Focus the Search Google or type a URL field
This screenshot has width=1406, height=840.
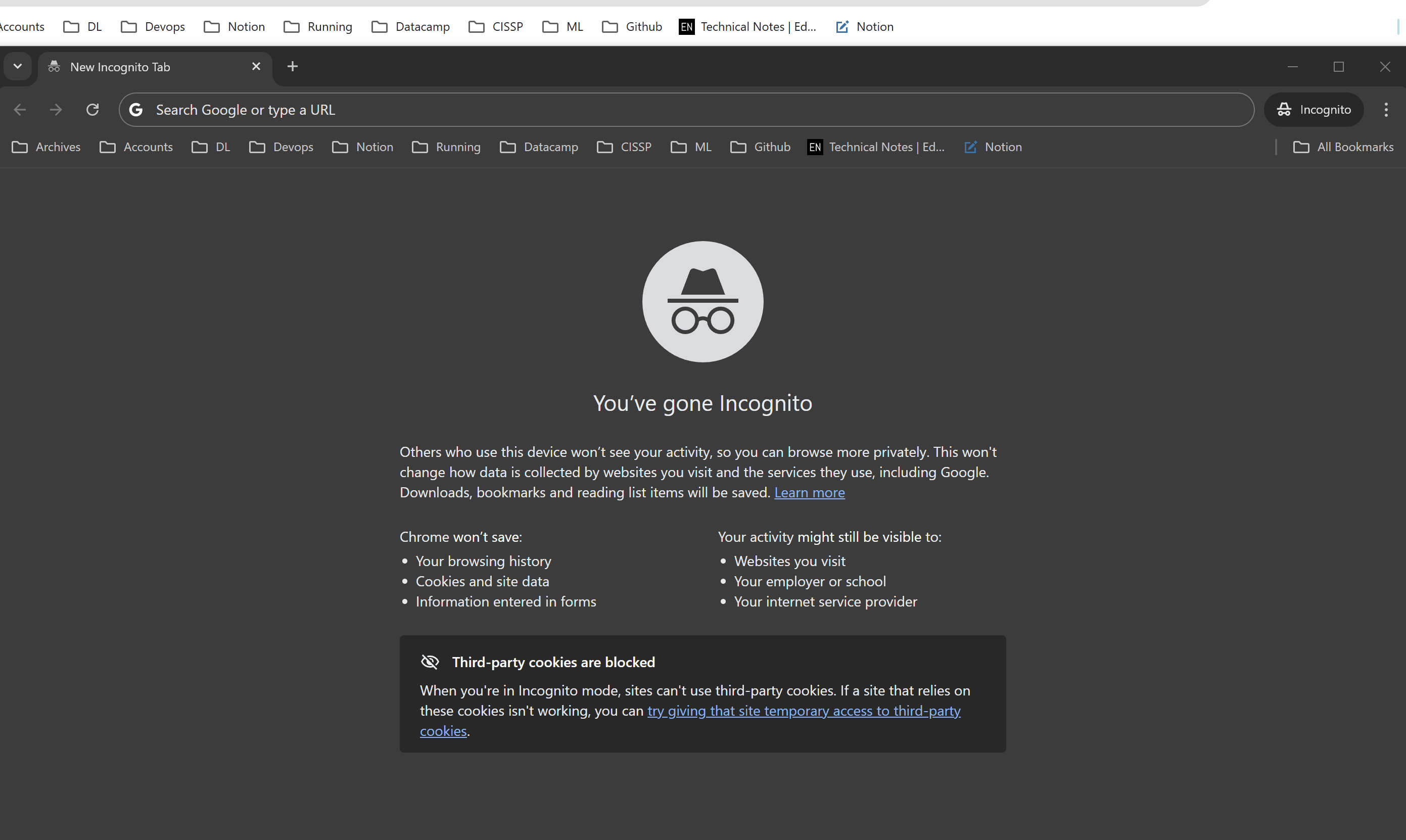tap(686, 110)
